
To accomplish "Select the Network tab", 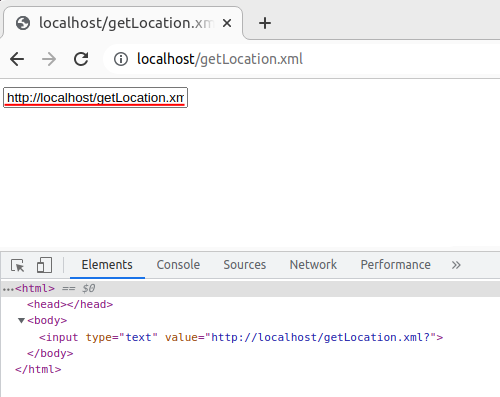I will point(313,265).
